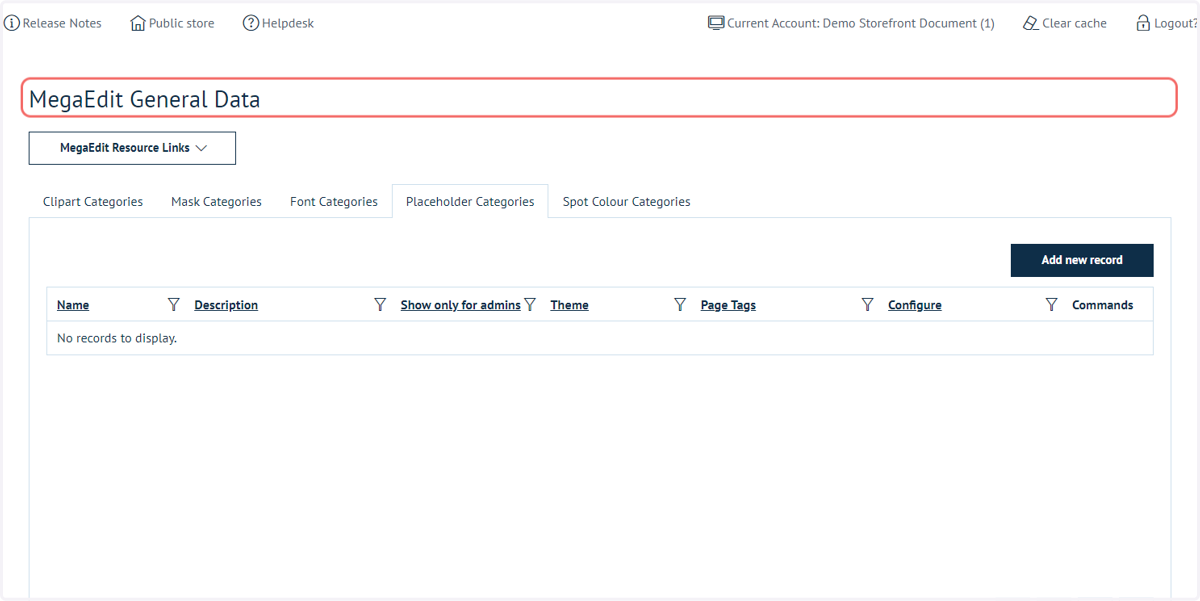This screenshot has height=601, width=1200.
Task: Open the filter for Description column
Action: [380, 305]
